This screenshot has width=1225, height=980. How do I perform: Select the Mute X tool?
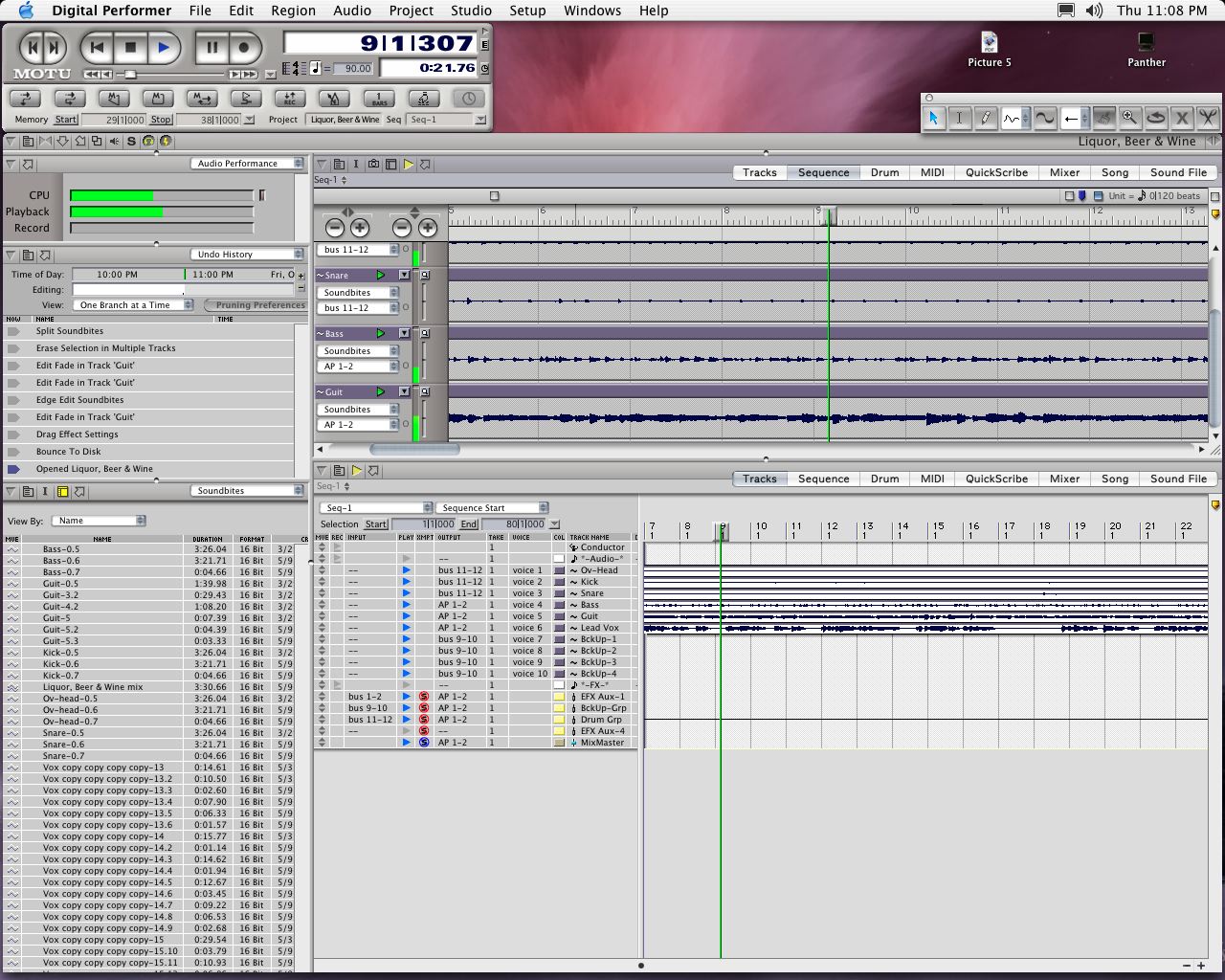click(x=1182, y=118)
